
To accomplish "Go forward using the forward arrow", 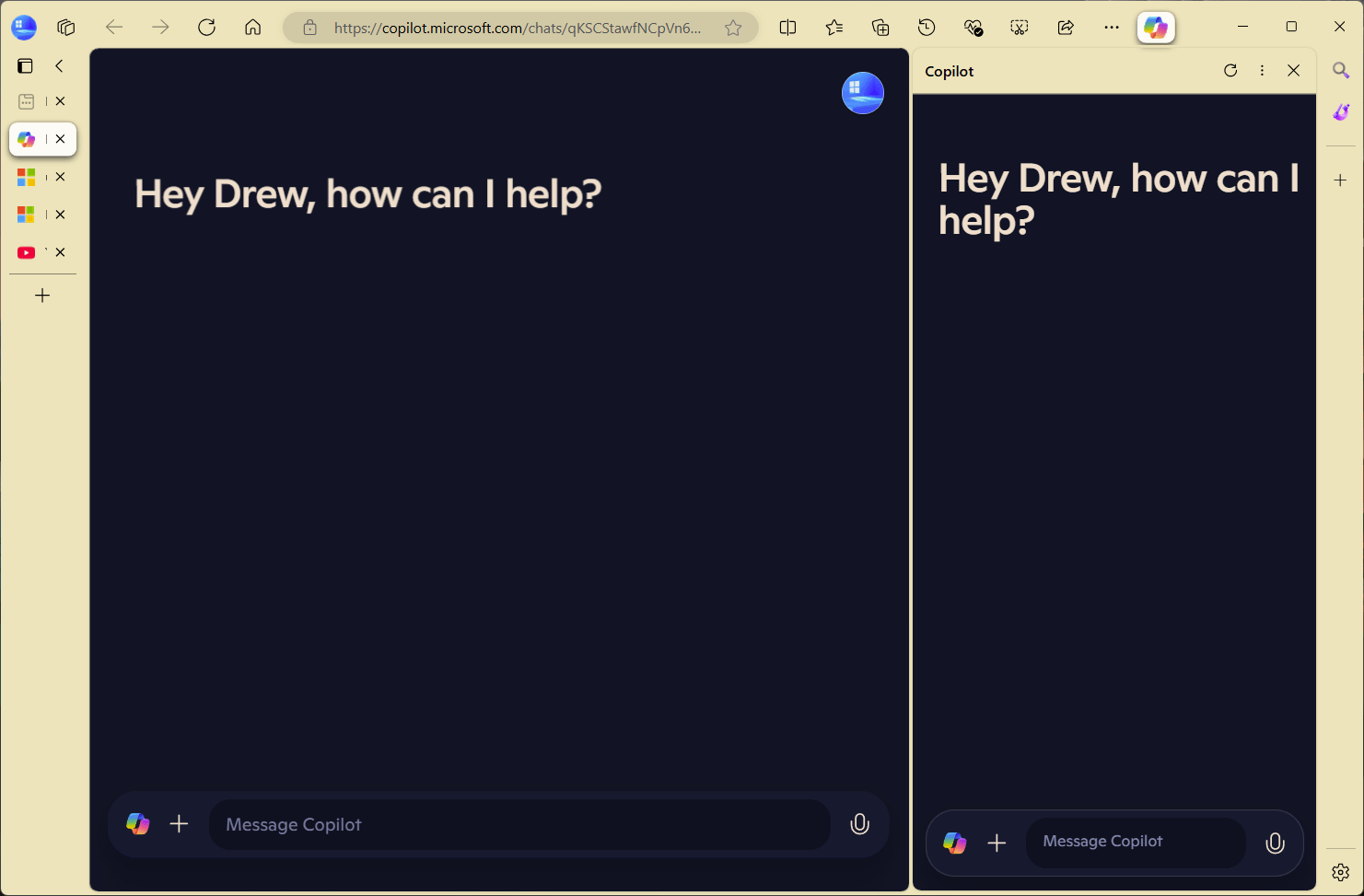I will click(160, 28).
